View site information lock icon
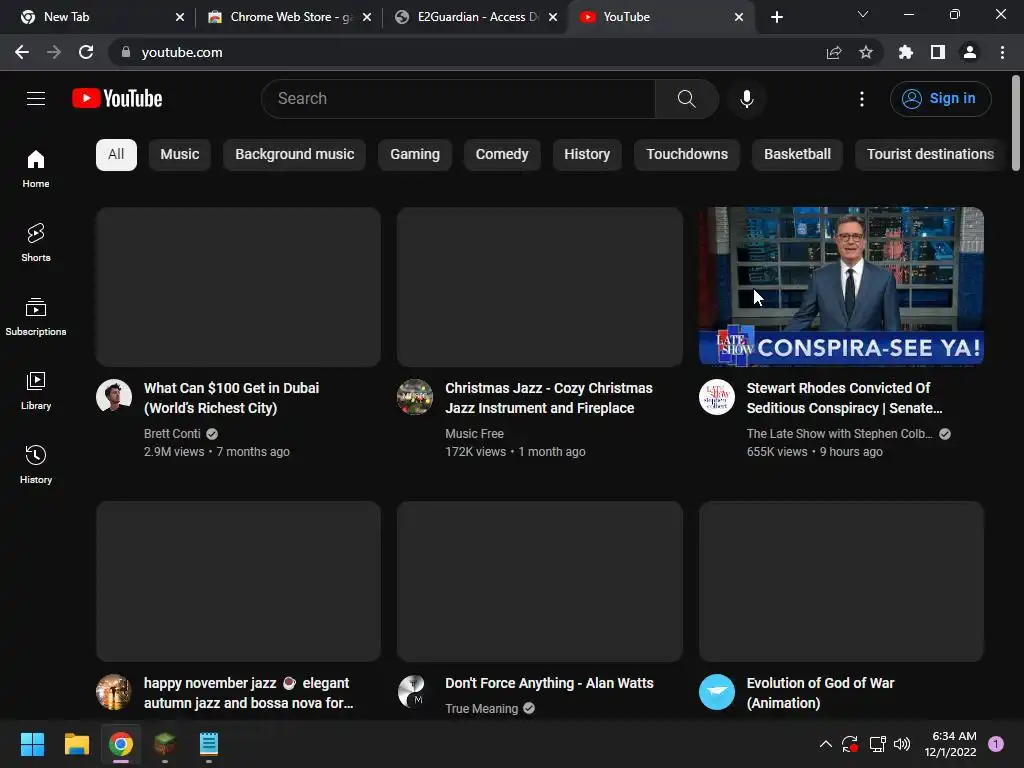This screenshot has width=1024, height=768. (126, 52)
